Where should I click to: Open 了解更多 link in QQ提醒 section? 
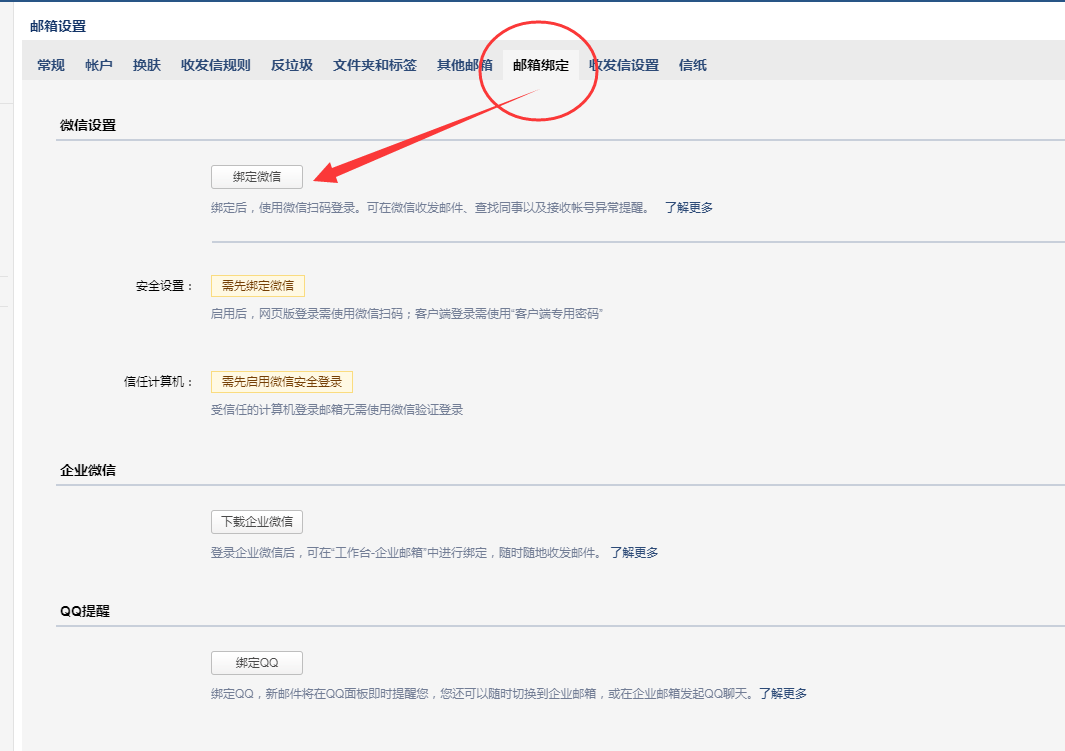(x=782, y=693)
